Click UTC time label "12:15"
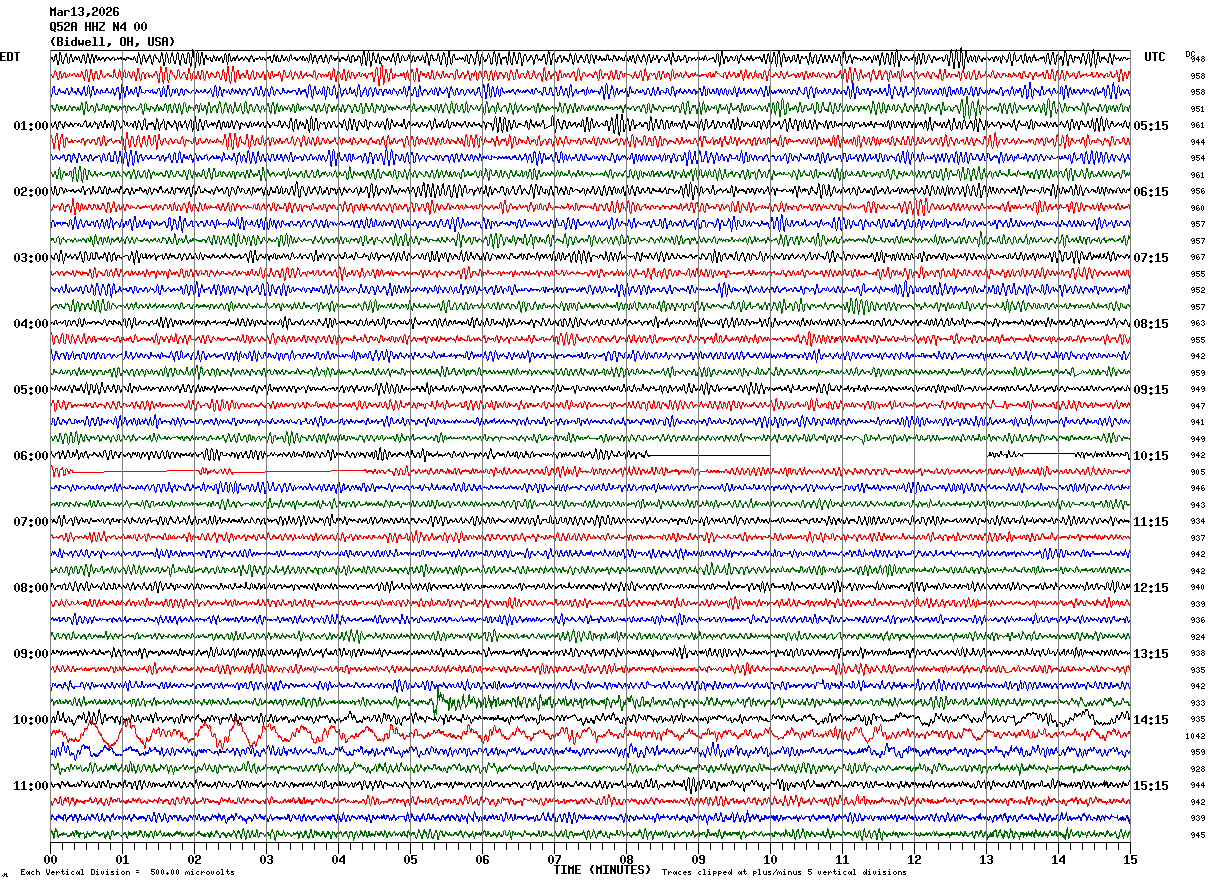Viewport: 1210px width, 886px height. point(1151,588)
